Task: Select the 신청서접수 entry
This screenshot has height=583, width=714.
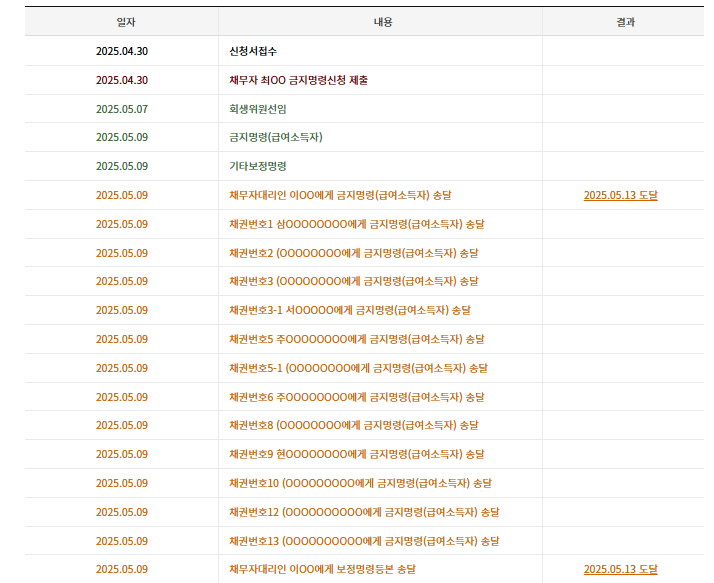Action: pos(253,51)
